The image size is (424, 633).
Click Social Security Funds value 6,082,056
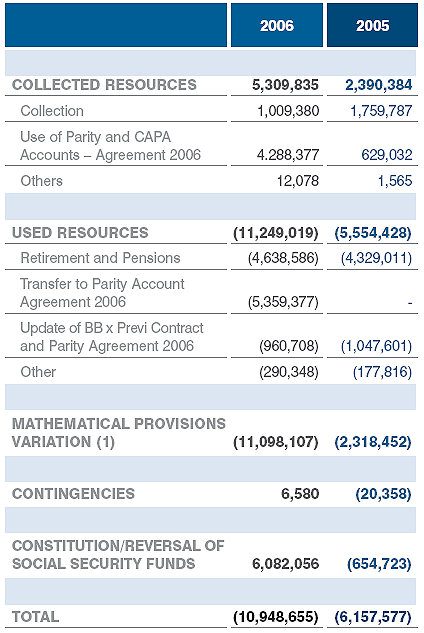tap(285, 564)
